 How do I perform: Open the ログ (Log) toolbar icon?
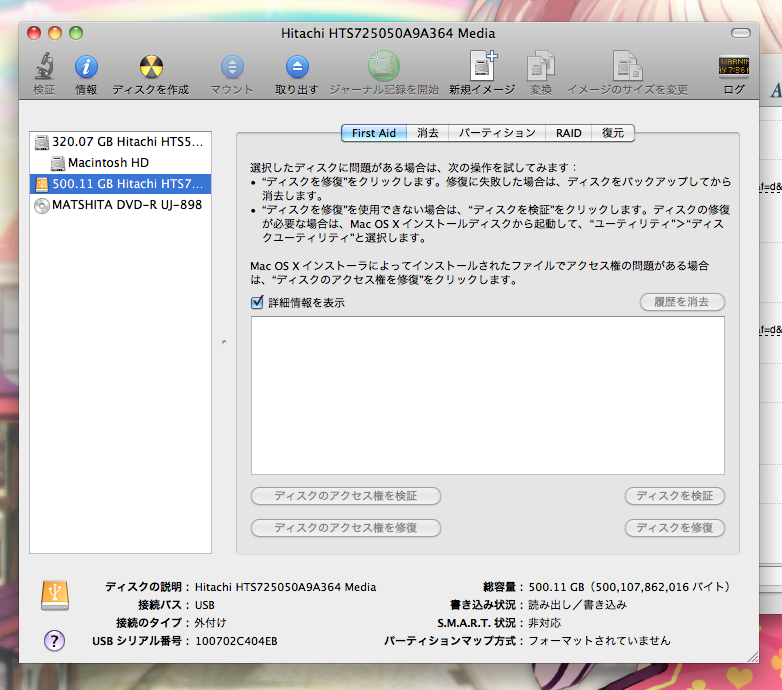(x=734, y=68)
